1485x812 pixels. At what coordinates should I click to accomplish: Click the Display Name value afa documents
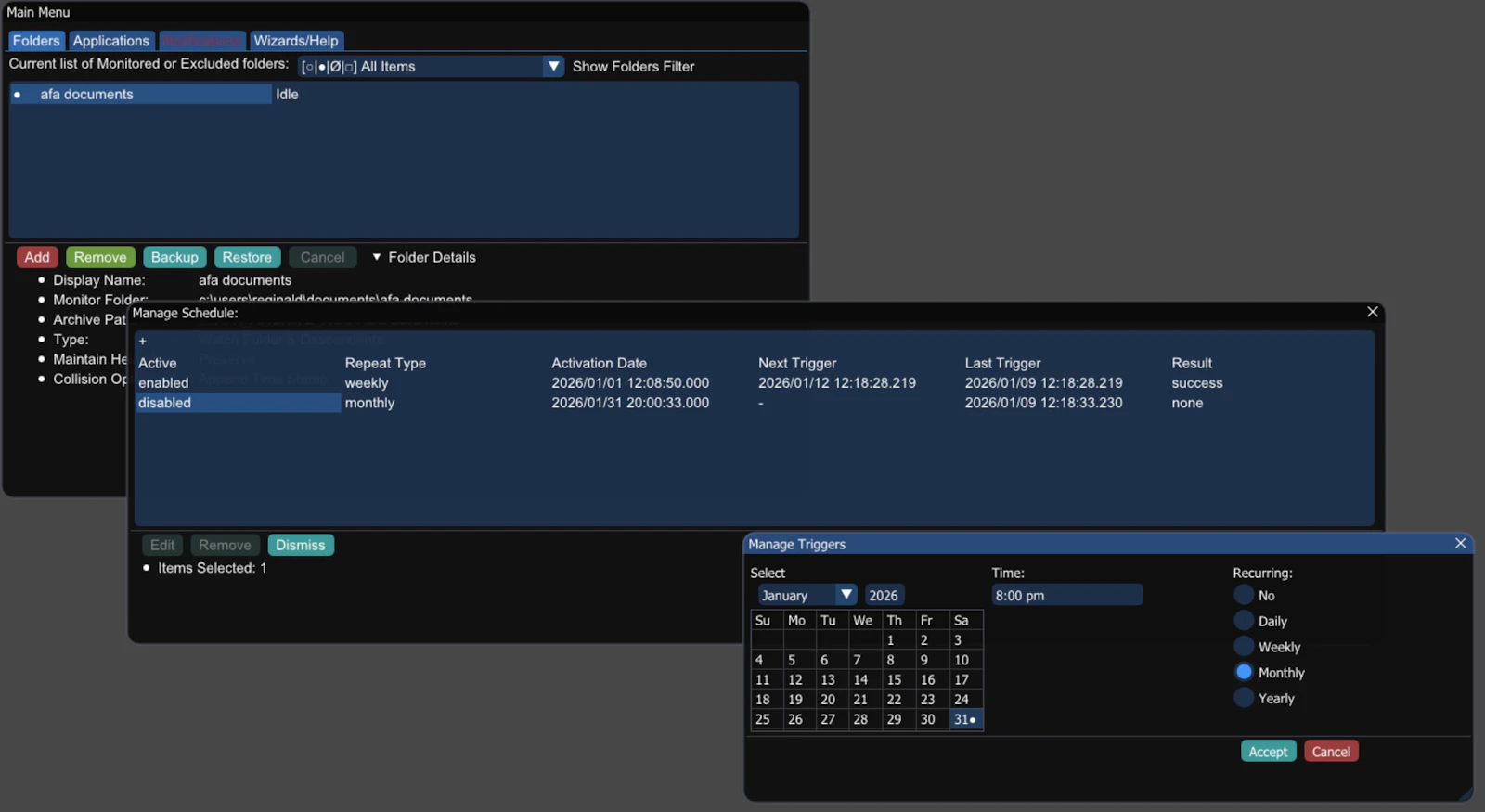pos(245,280)
